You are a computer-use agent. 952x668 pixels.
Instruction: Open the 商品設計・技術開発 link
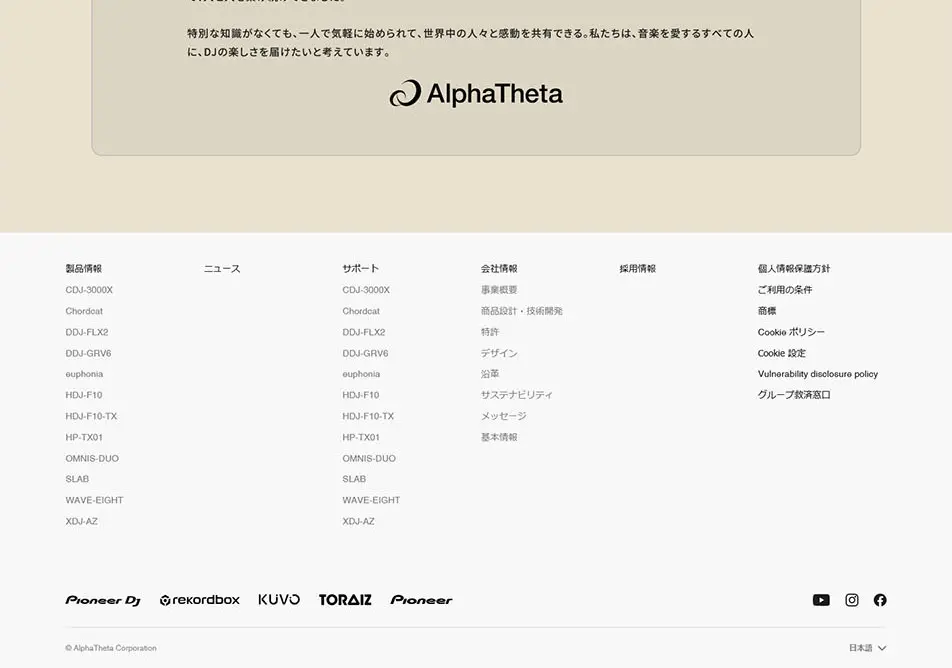[522, 311]
